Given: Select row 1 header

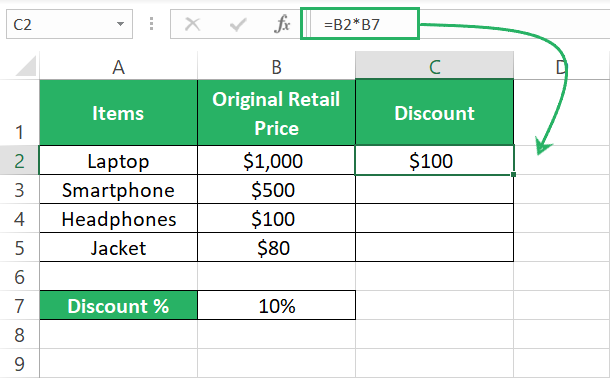Looking at the screenshot, I should [x=19, y=113].
